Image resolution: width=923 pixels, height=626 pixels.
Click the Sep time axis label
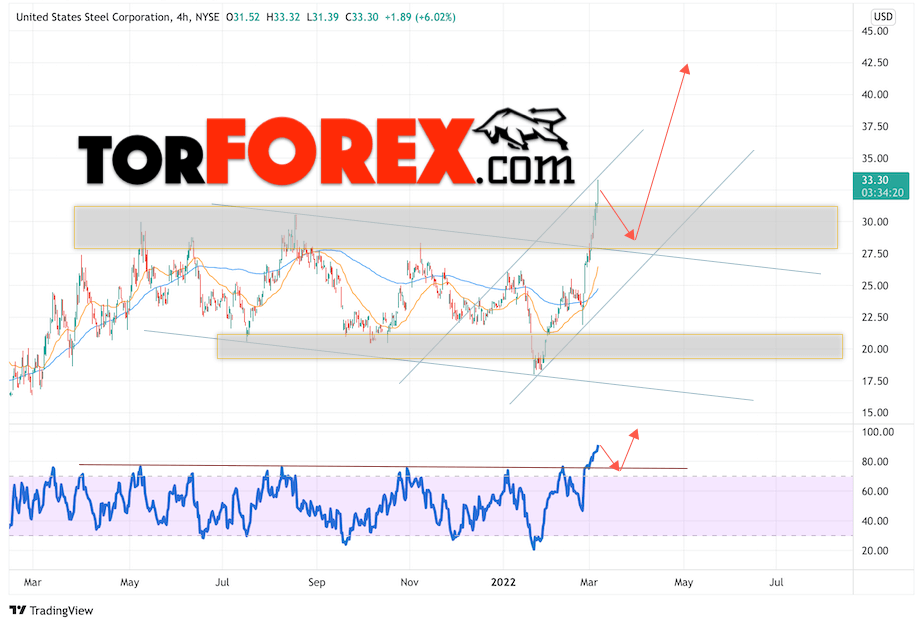[x=317, y=582]
